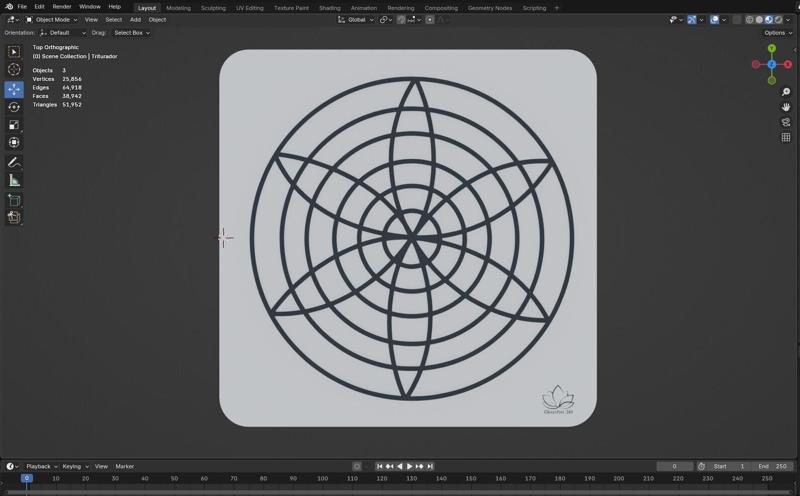Image resolution: width=800 pixels, height=496 pixels.
Task: Click the bottom toolbar icon below Add Cube
Action: pyautogui.click(x=14, y=217)
